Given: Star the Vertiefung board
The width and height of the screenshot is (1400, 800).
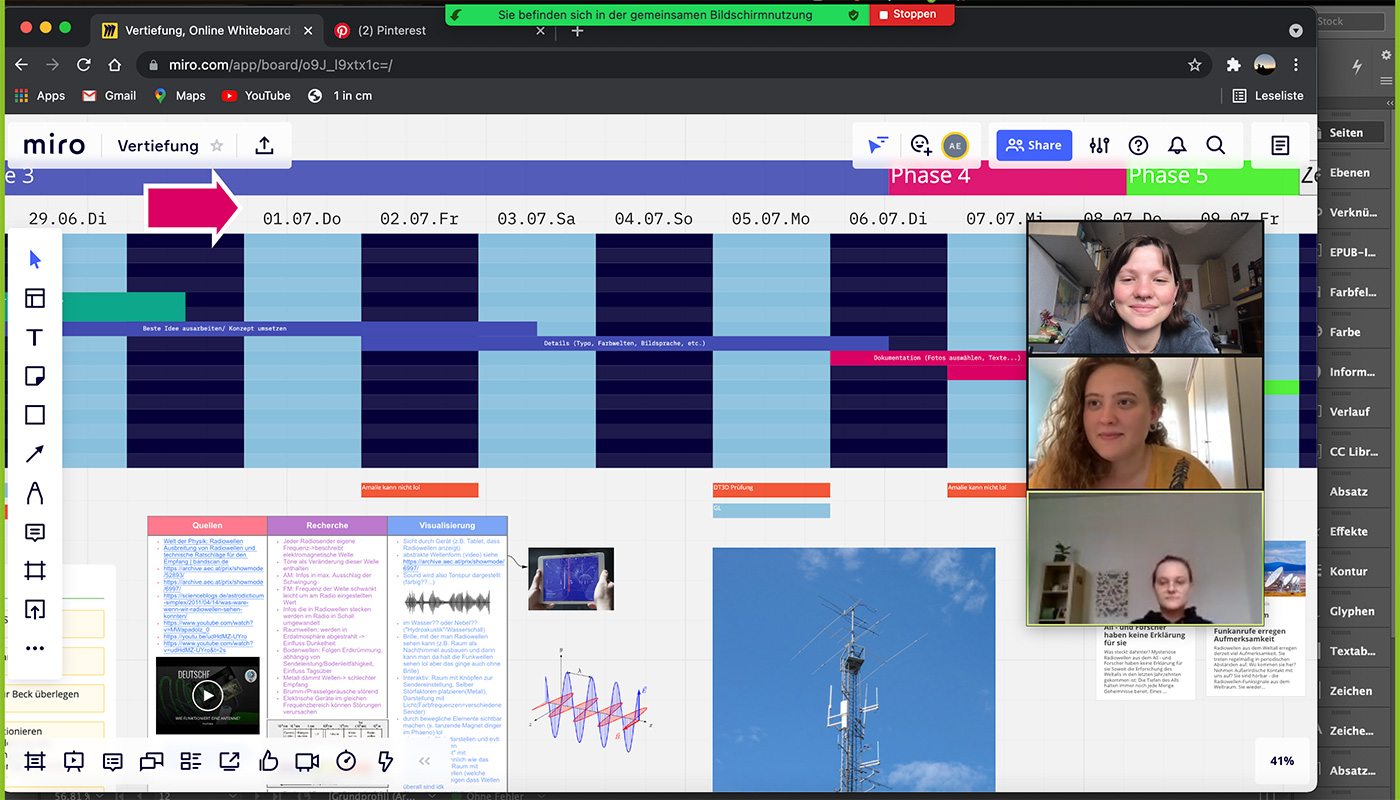Looking at the screenshot, I should pyautogui.click(x=217, y=146).
